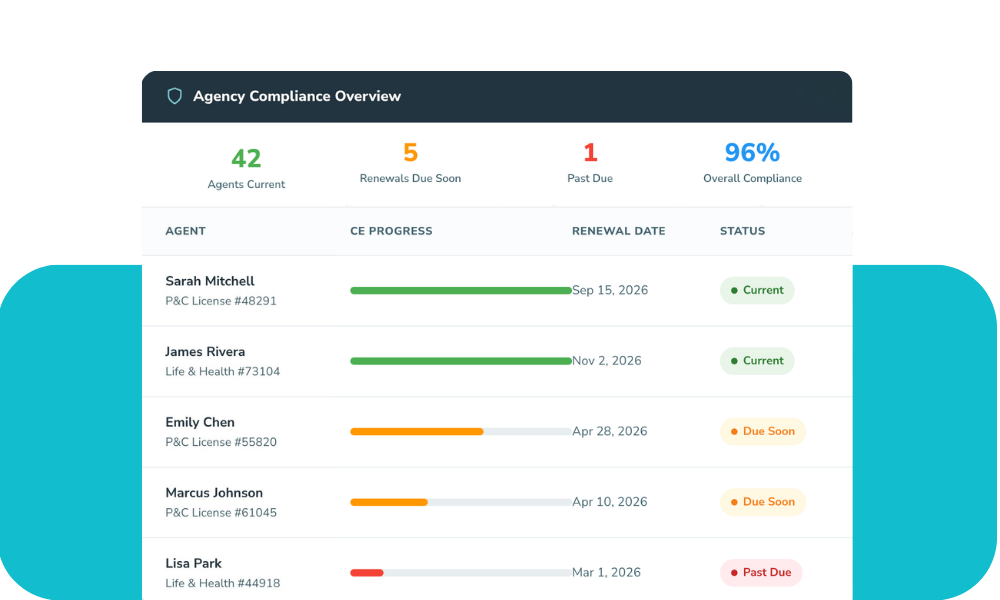Viewport: 1000px width, 600px height.
Task: Click Lisa Park's Past Due badge
Action: coord(761,573)
